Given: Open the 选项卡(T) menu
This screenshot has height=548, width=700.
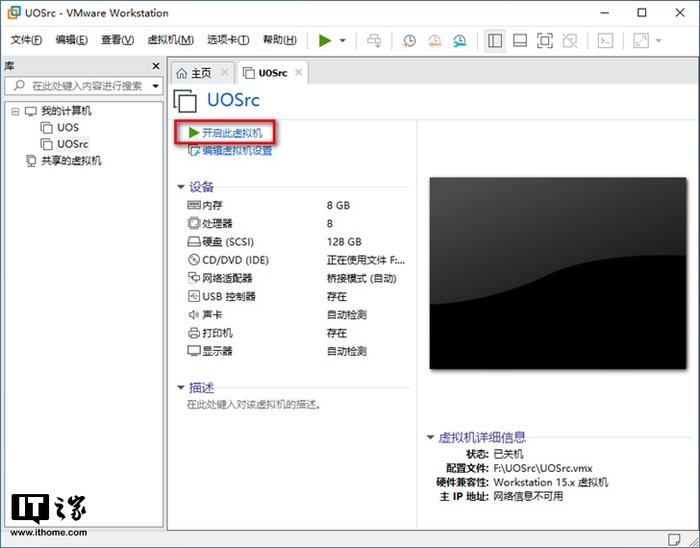Looking at the screenshot, I should tap(228, 40).
